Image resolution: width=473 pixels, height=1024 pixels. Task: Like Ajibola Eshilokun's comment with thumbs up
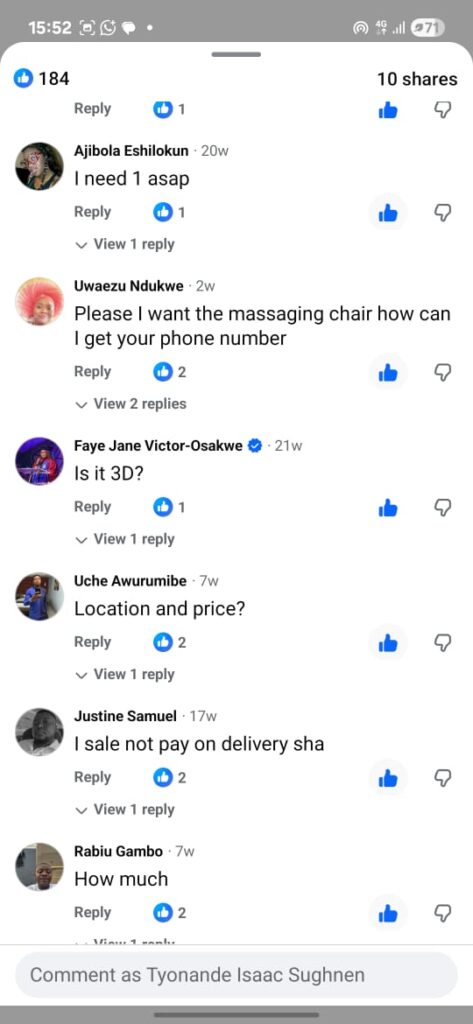coord(388,213)
